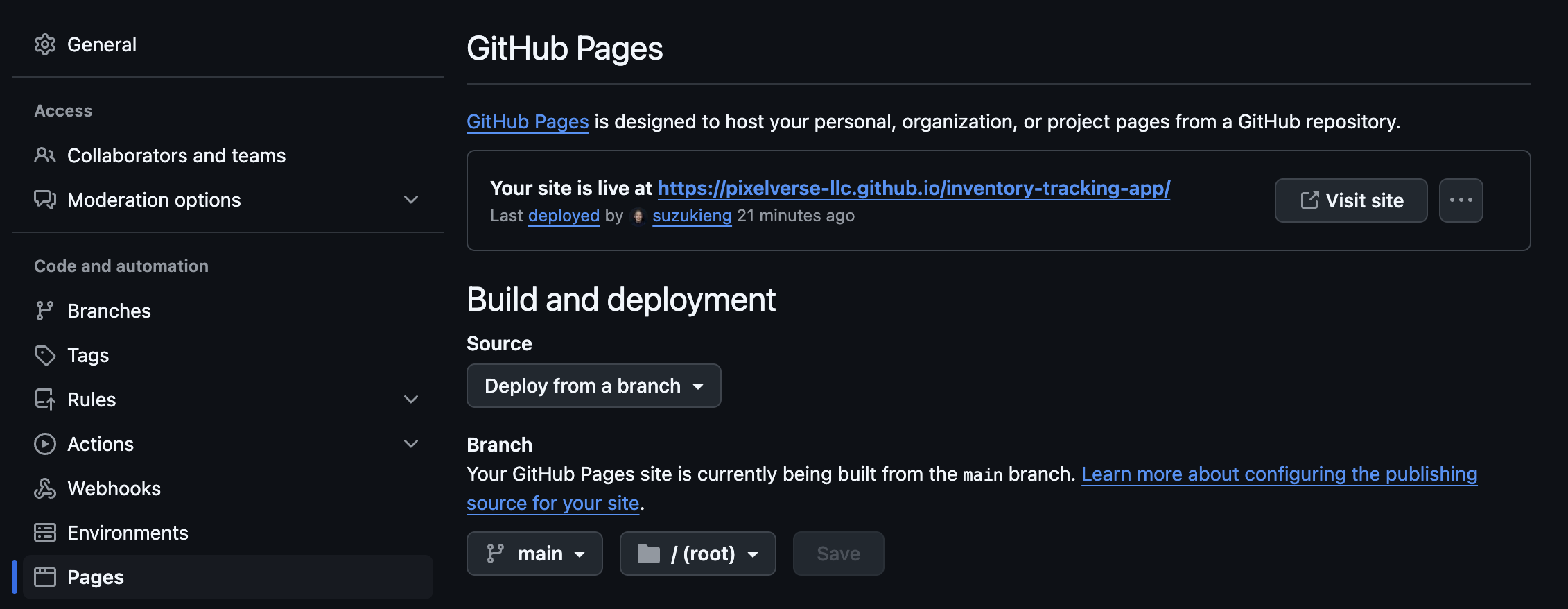Viewport: 1568px width, 609px height.
Task: Click the GitHub Pages page heading
Action: pos(565,49)
